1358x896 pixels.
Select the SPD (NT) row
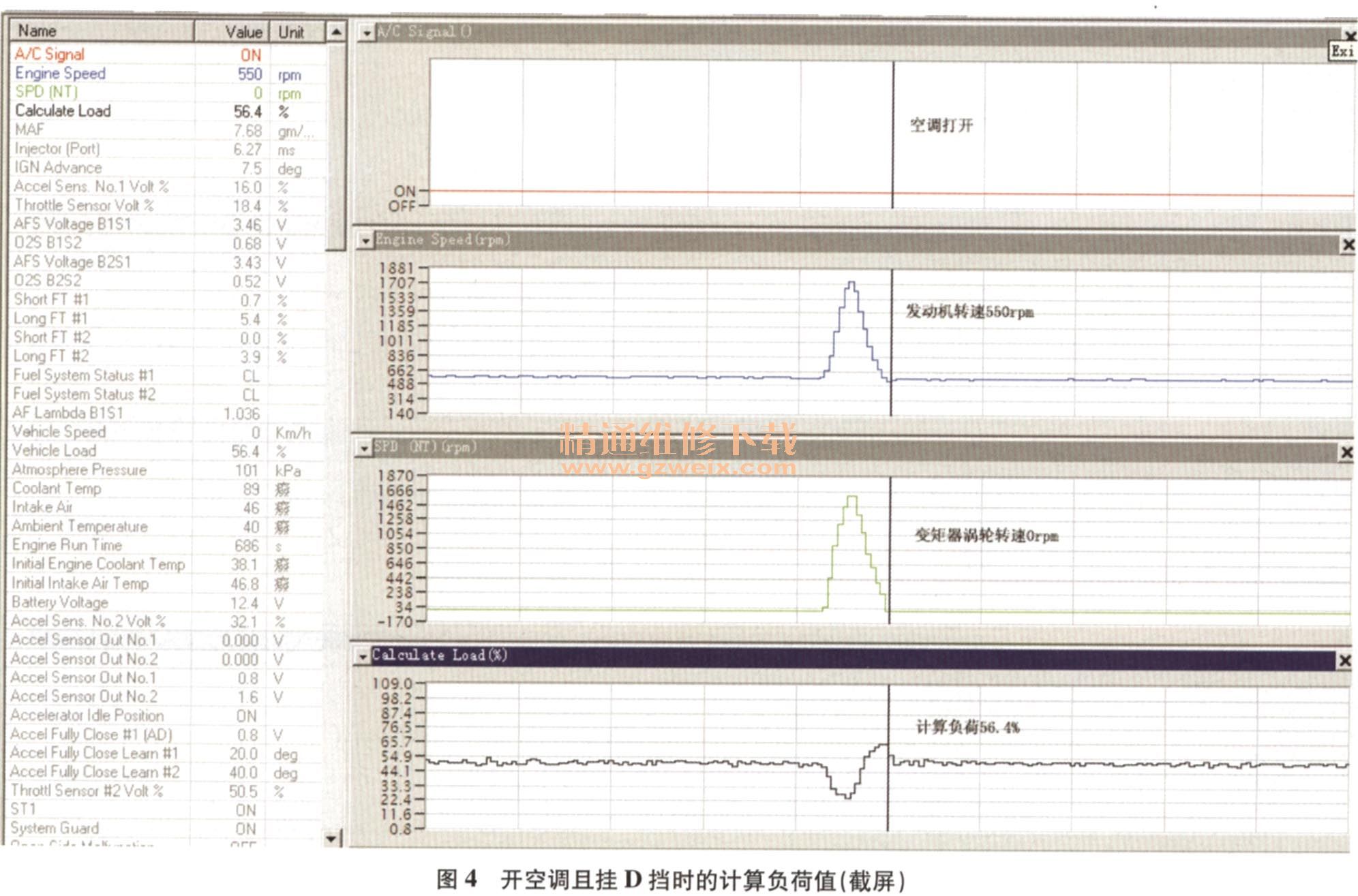pyautogui.click(x=168, y=92)
